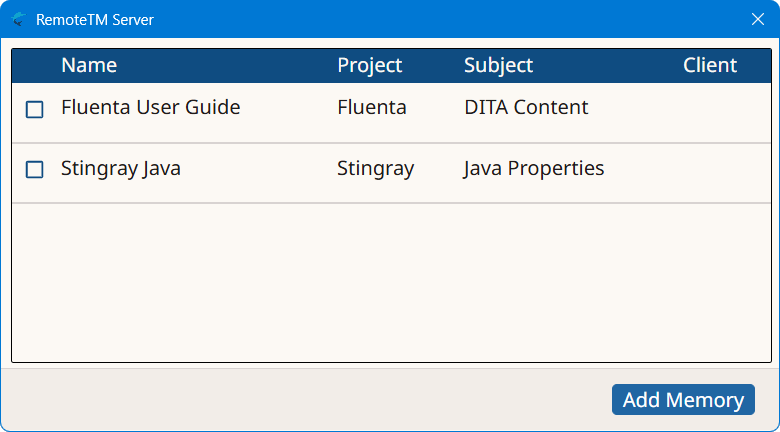Viewport: 780px width, 432px height.
Task: Click the Fluenta project cell
Action: [x=372, y=107]
